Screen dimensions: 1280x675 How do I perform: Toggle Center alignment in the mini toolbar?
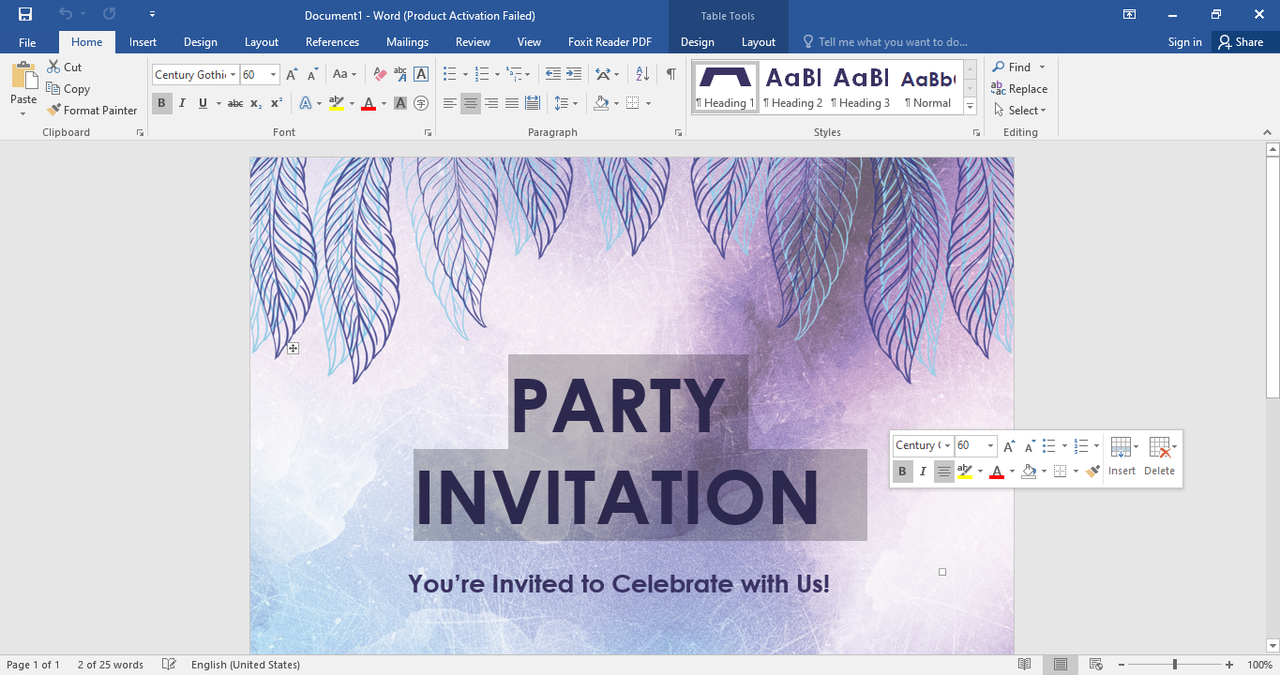pyautogui.click(x=944, y=471)
